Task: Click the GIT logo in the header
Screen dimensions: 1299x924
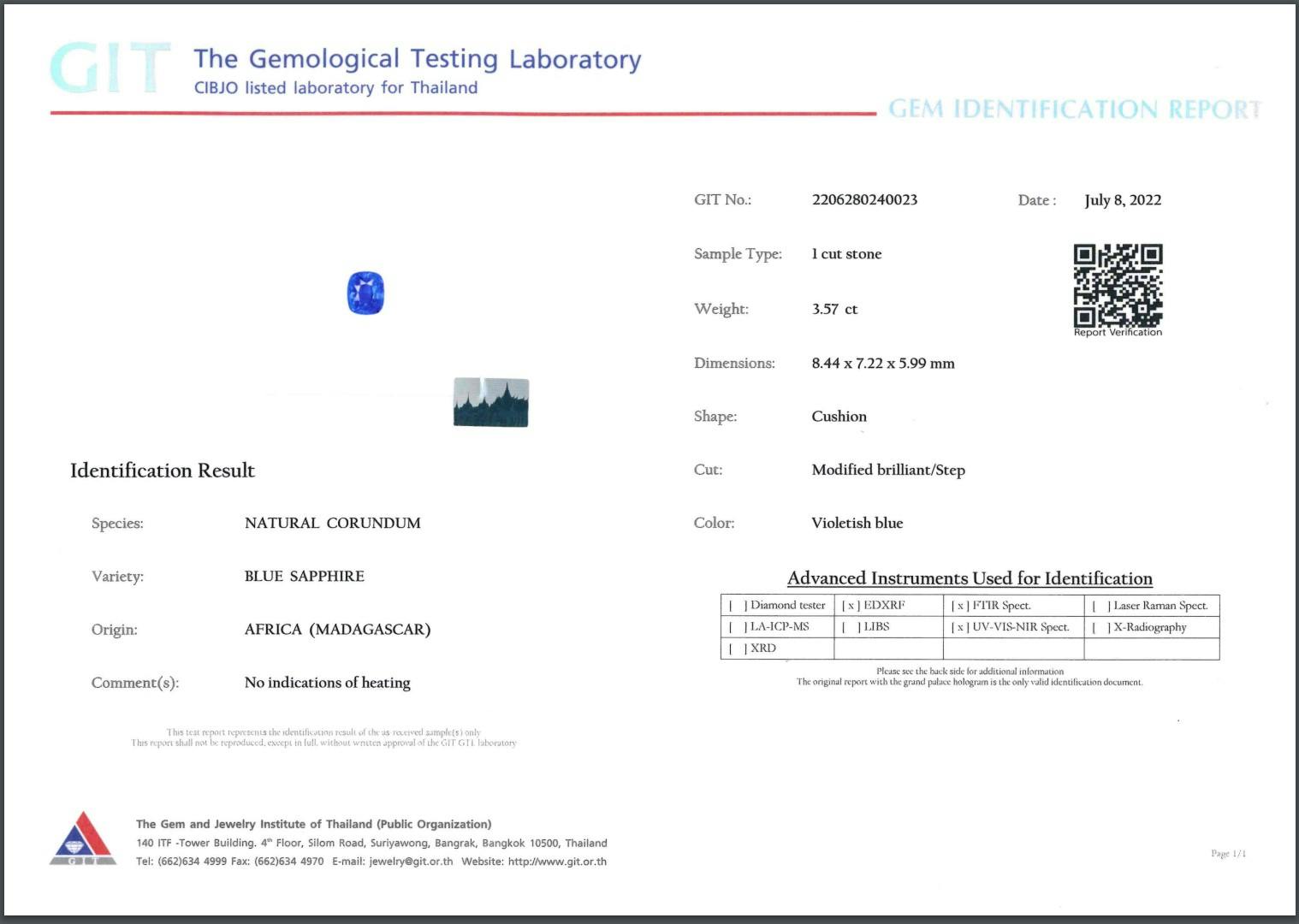Action: pyautogui.click(x=110, y=68)
